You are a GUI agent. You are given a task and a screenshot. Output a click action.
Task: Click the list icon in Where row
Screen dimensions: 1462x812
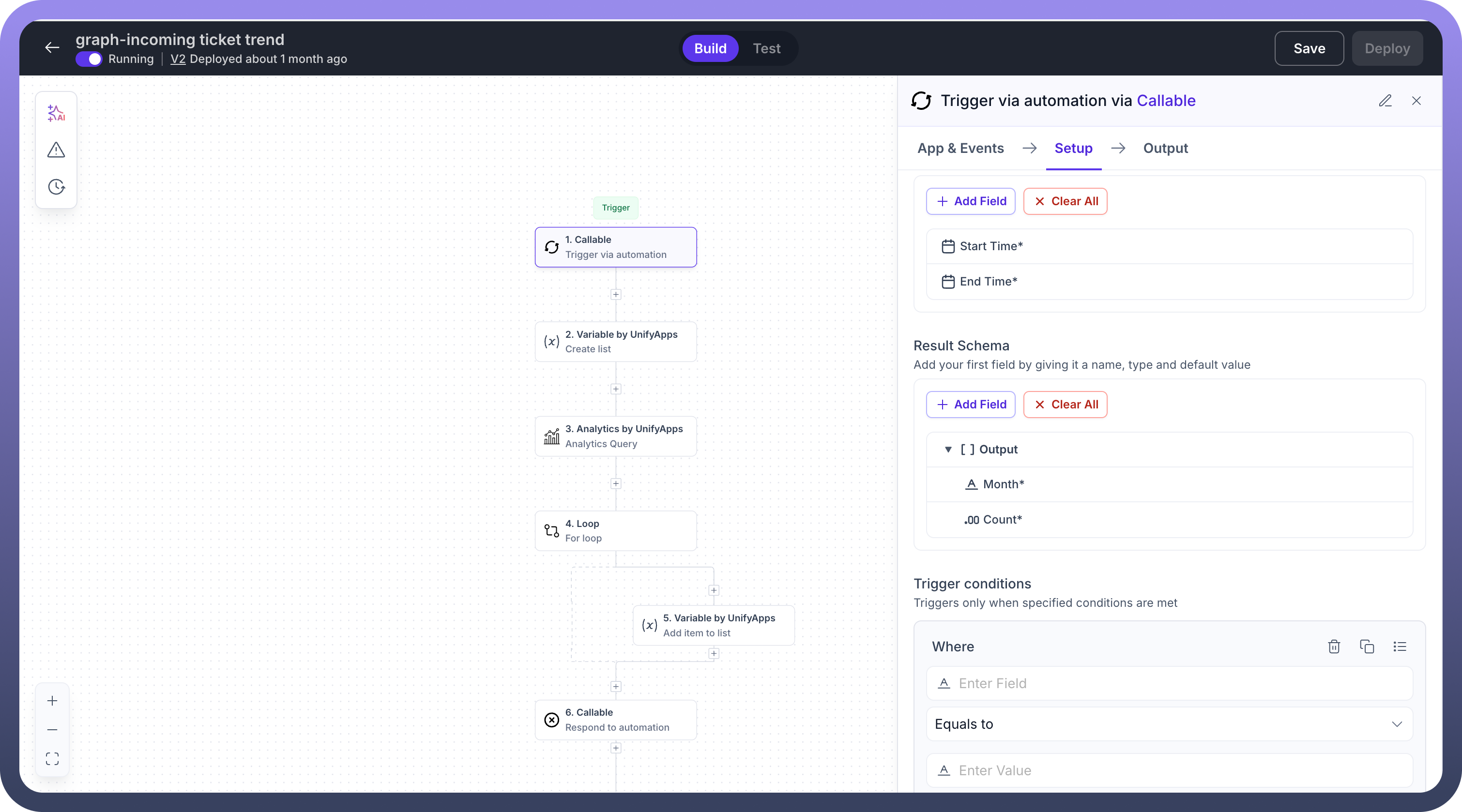click(1400, 647)
